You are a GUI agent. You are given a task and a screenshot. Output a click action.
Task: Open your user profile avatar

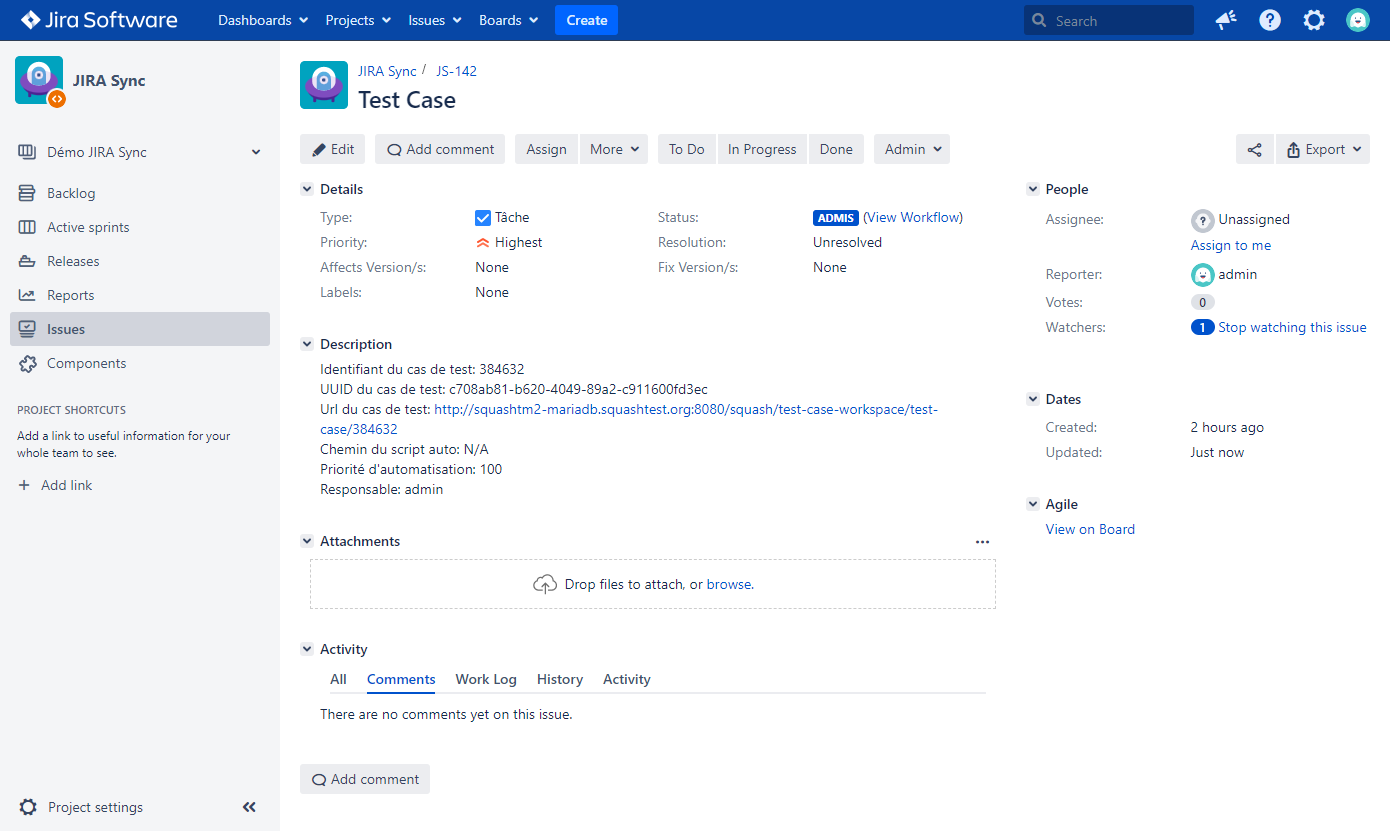[x=1358, y=20]
